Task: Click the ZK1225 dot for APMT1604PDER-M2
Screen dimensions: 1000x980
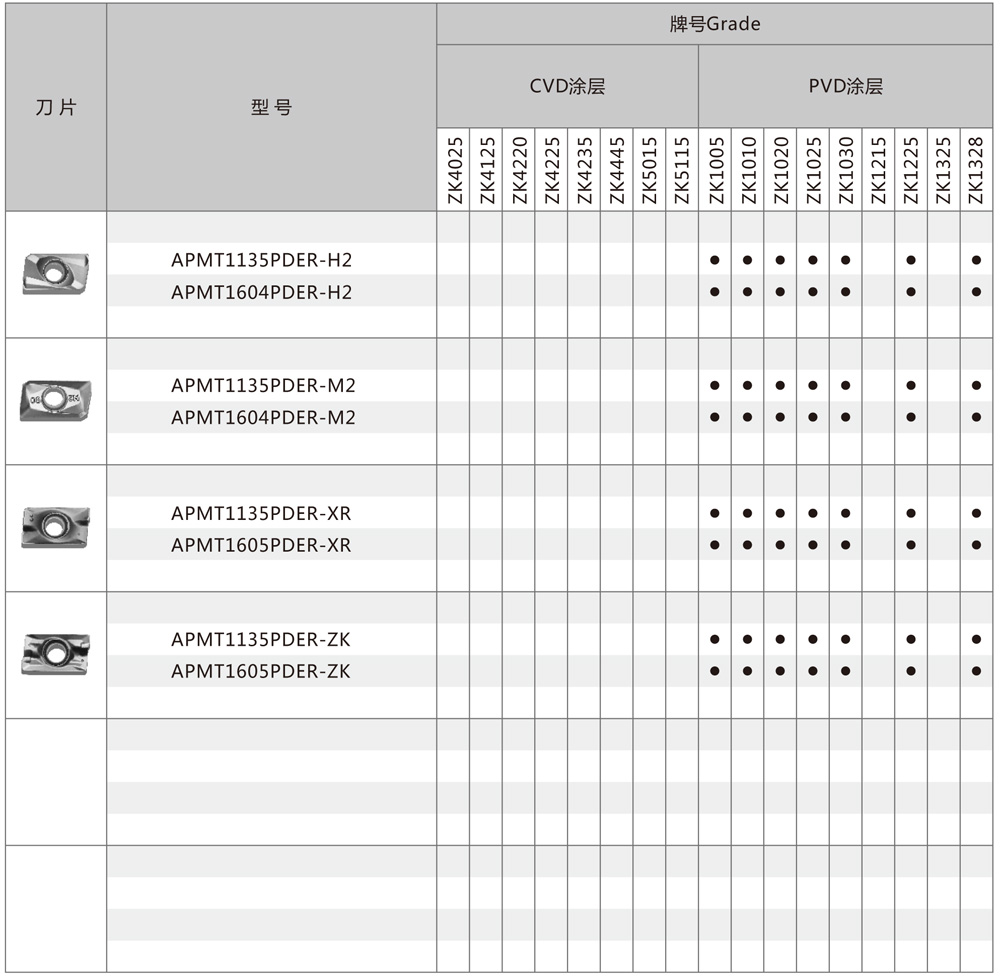Action: [911, 417]
